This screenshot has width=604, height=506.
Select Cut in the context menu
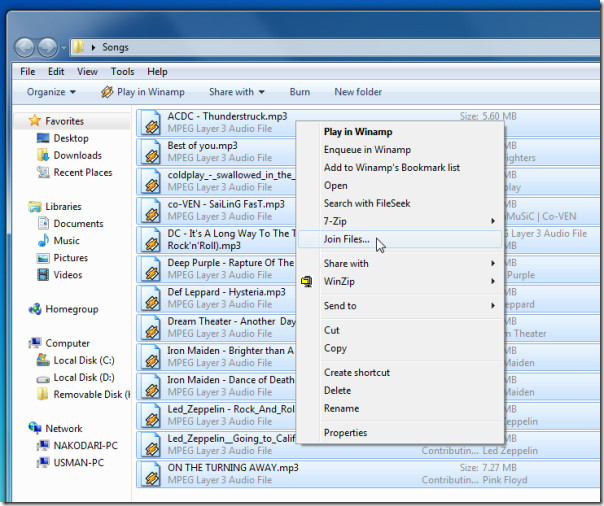pos(399,330)
